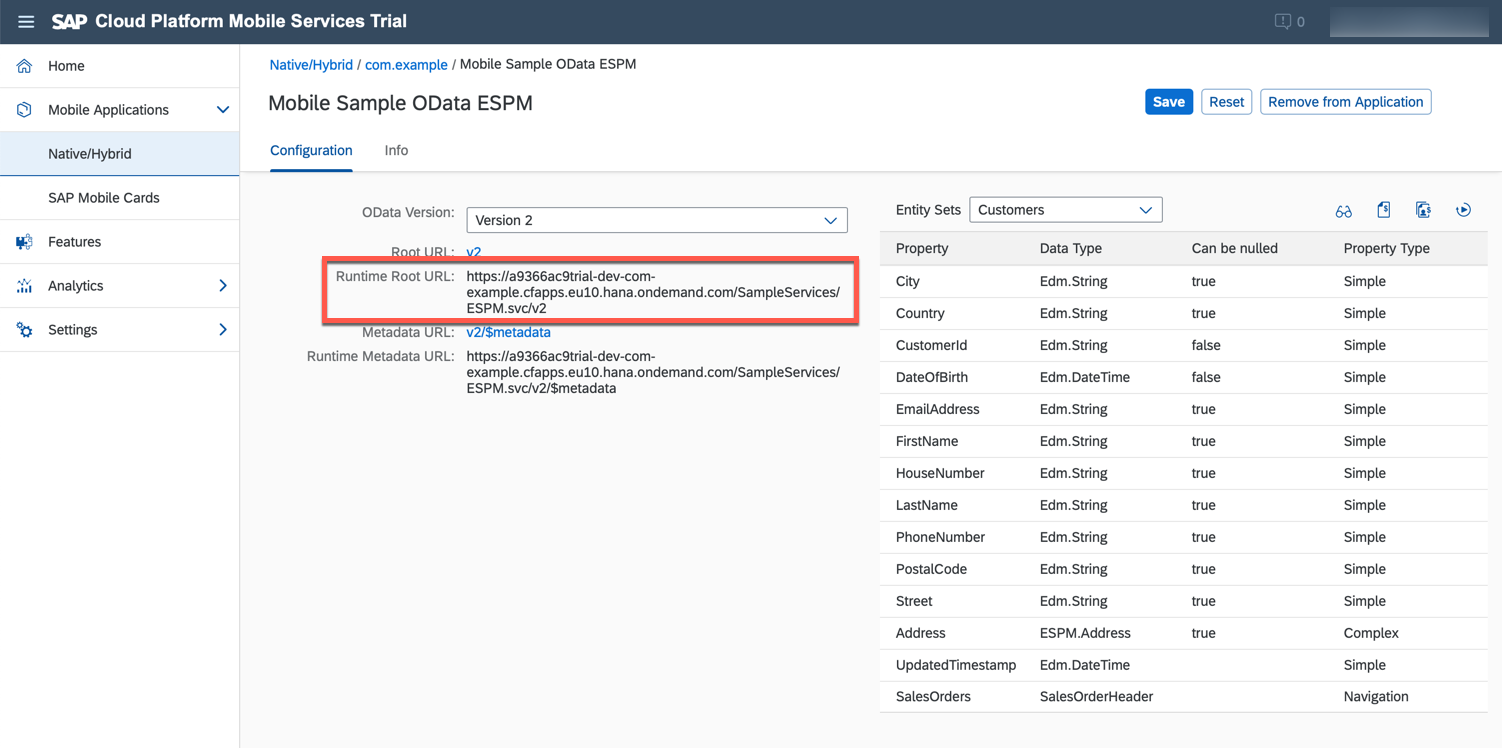Viewport: 1502px width, 748px height.
Task: Select SAP Mobile Cards in the sidebar
Action: tap(120, 198)
